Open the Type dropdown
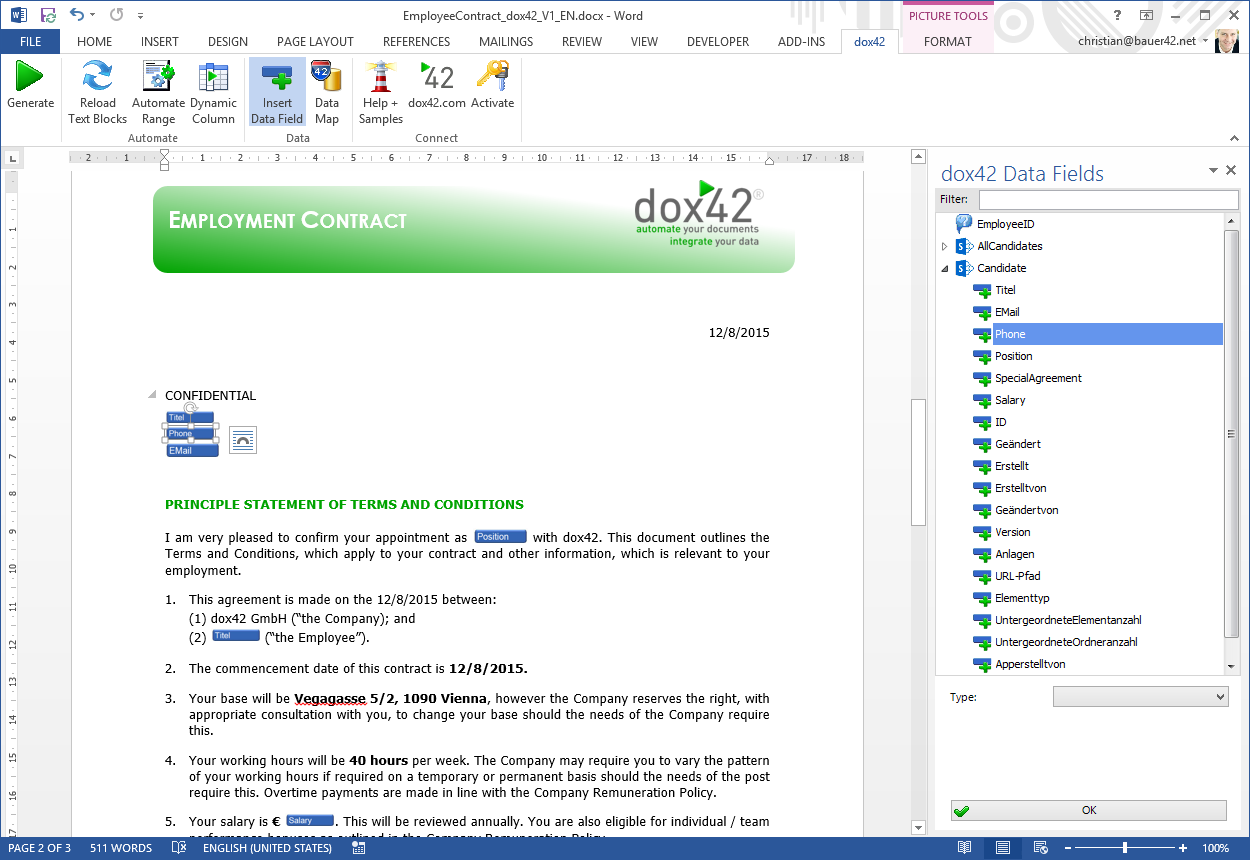 click(1140, 697)
